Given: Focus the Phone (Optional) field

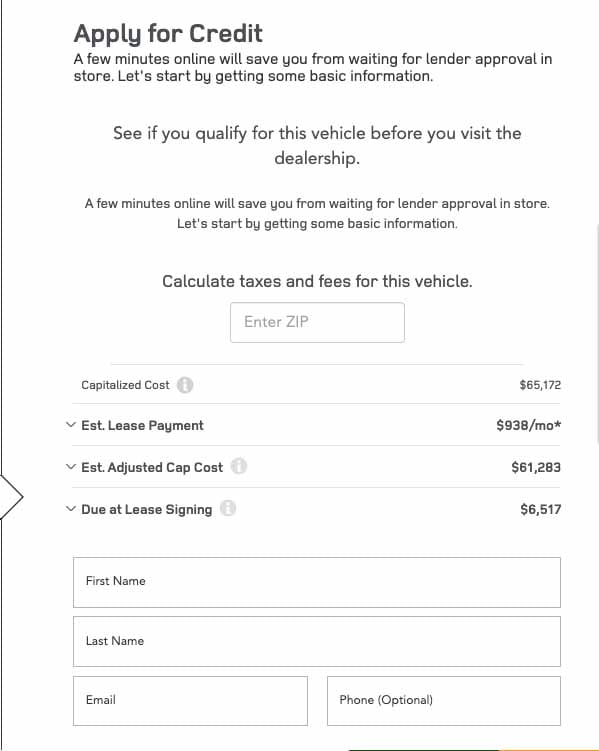Looking at the screenshot, I should pos(444,701).
